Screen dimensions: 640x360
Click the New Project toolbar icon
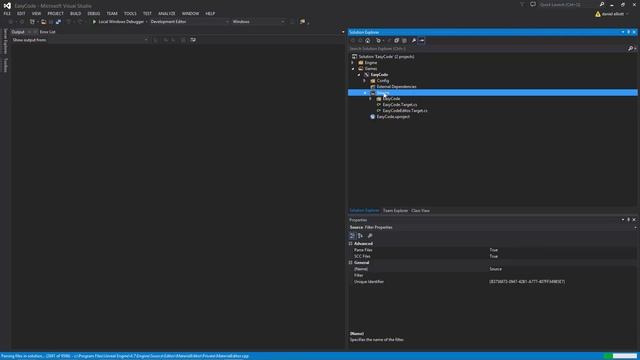coord(32,22)
